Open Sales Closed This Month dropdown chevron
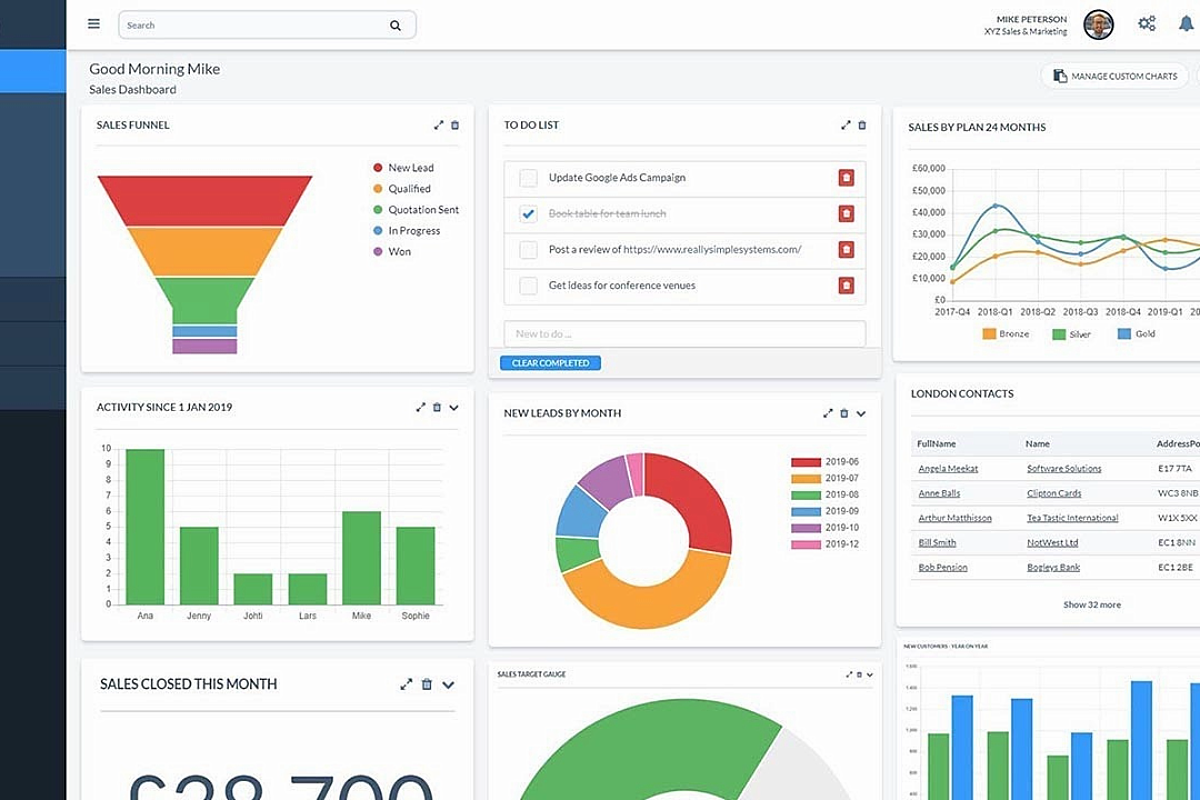 point(448,685)
